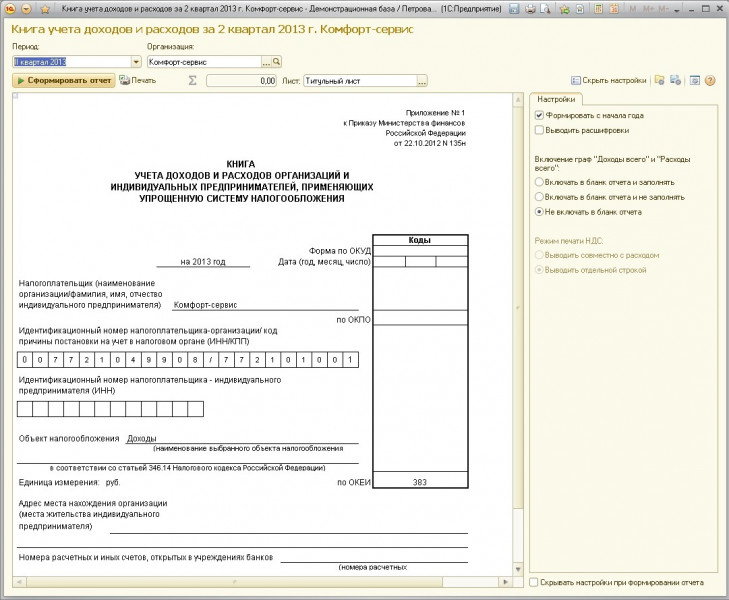Click Скрыть настройки button
This screenshot has height=600, width=729.
[609, 80]
